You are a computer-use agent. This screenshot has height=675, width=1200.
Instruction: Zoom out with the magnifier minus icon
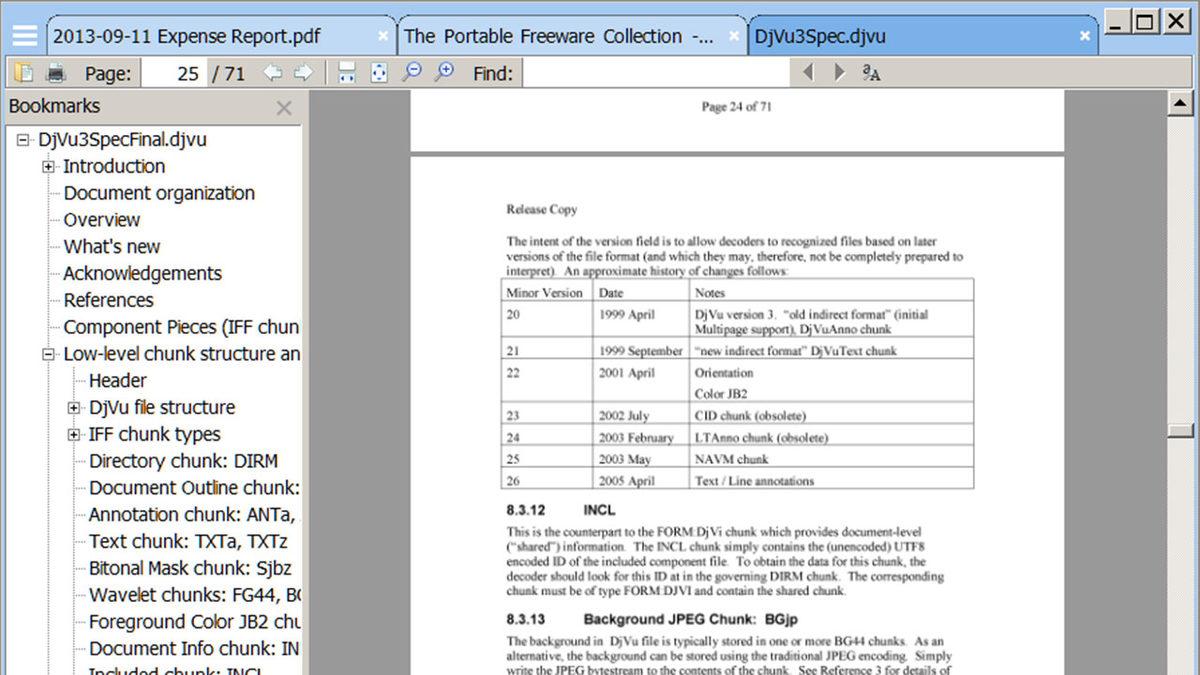[x=411, y=72]
